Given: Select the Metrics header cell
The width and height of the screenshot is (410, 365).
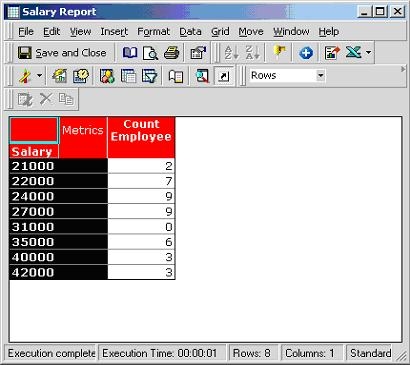Looking at the screenshot, I should [83, 137].
